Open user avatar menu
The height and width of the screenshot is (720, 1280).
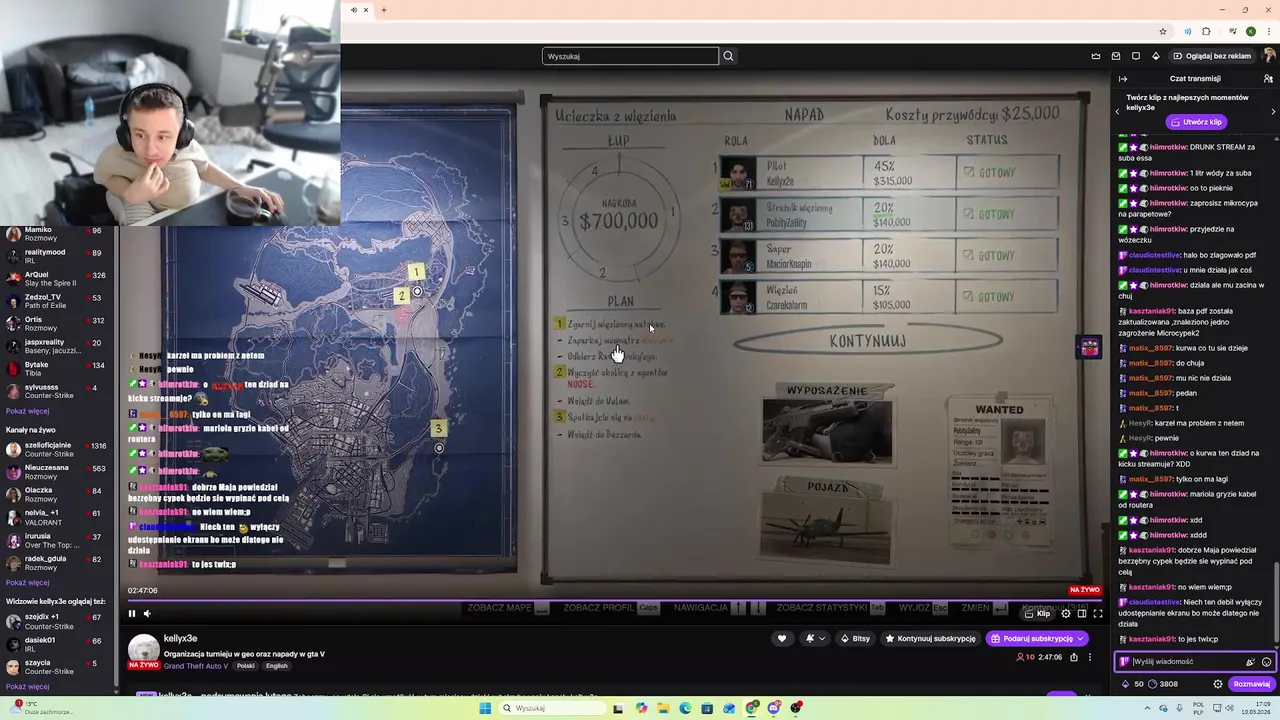click(x=1269, y=56)
